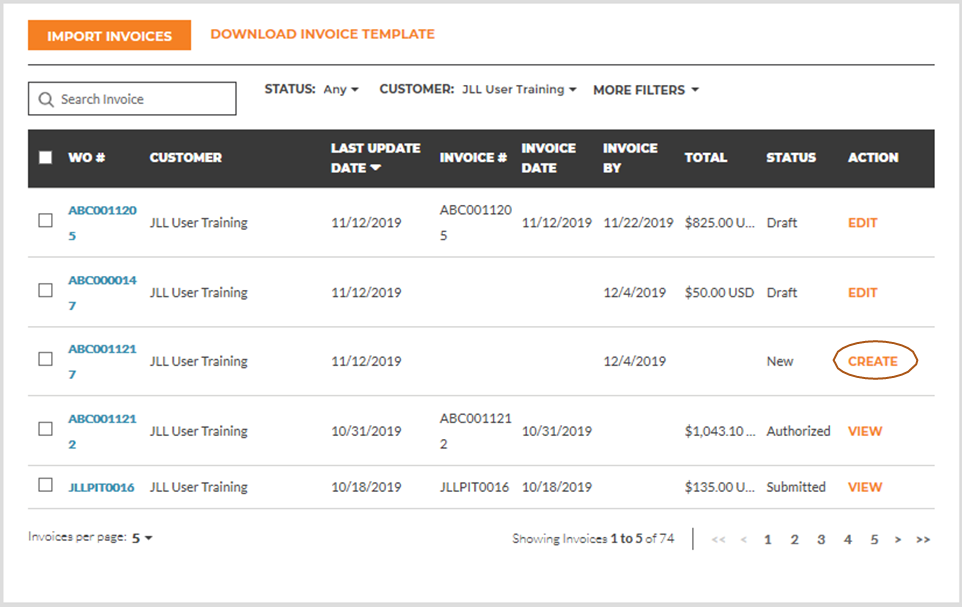962x607 pixels.
Task: Click the Invoice Date column header
Action: (x=548, y=158)
